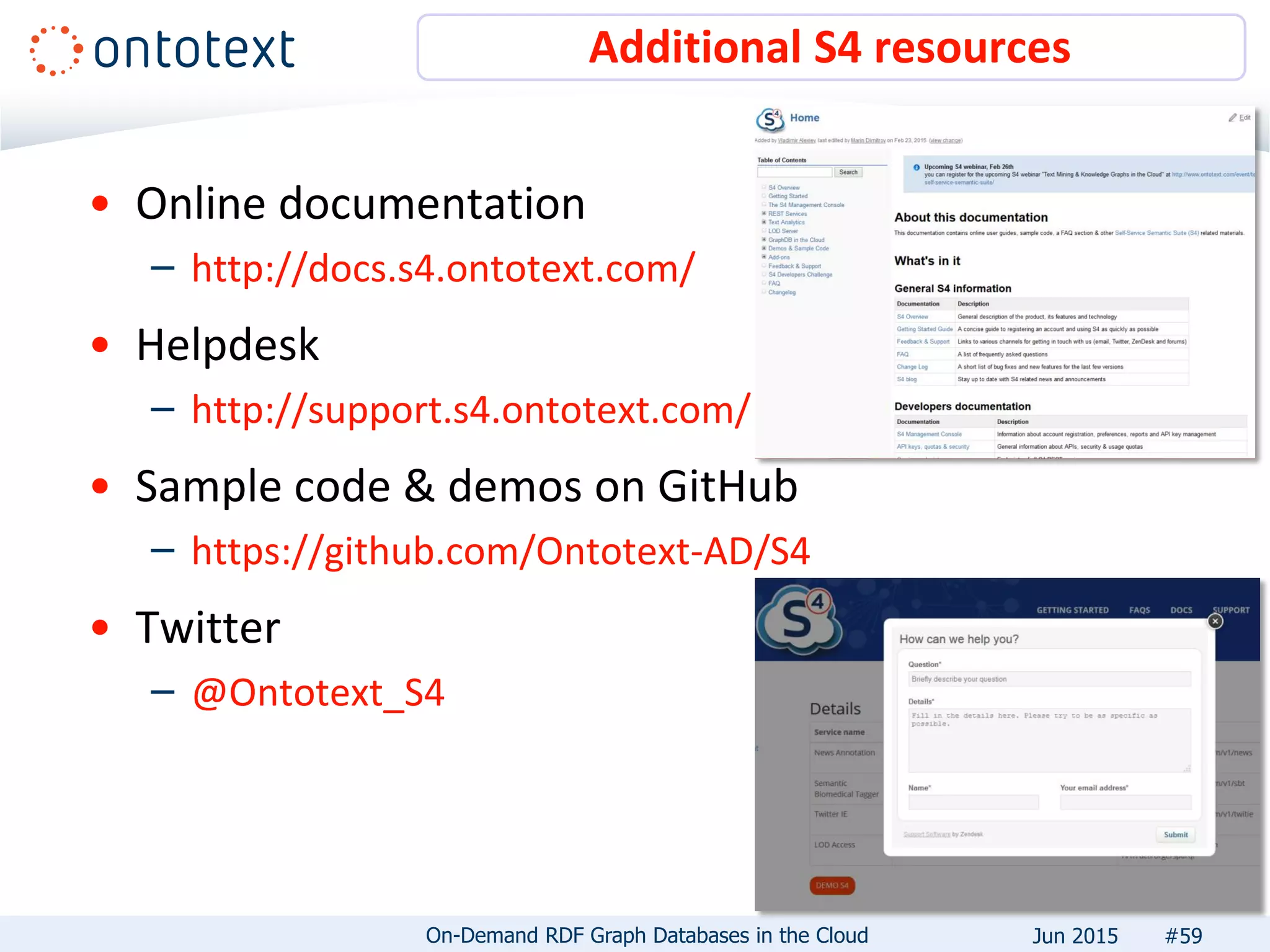Click Change Log table link
The width and height of the screenshot is (1270, 952).
point(912,367)
